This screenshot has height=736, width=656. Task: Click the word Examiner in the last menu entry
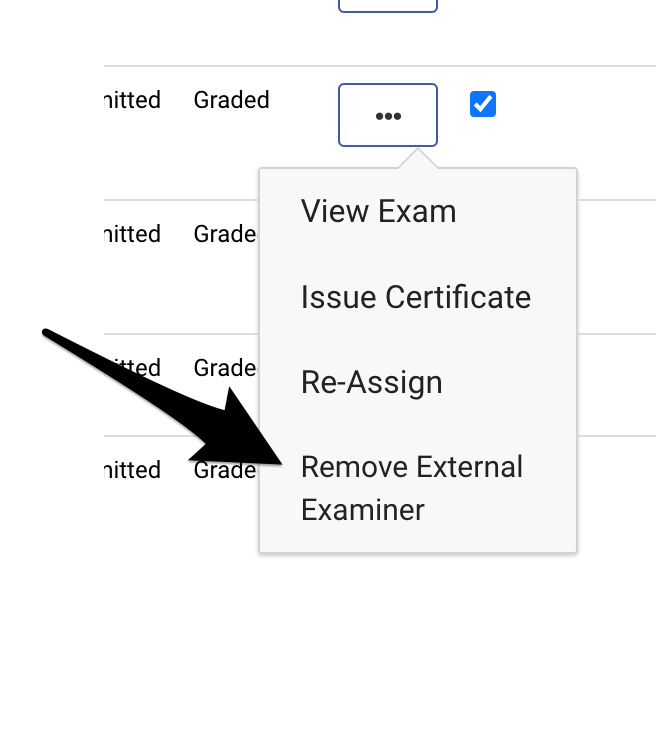pos(362,510)
